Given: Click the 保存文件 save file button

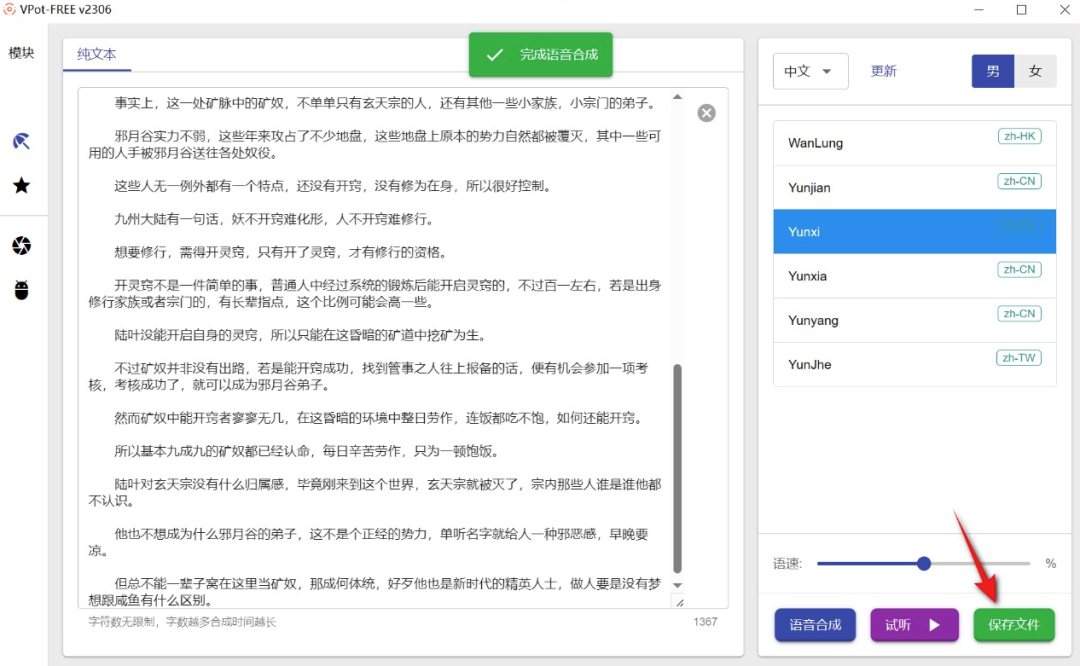Looking at the screenshot, I should [x=1014, y=624].
